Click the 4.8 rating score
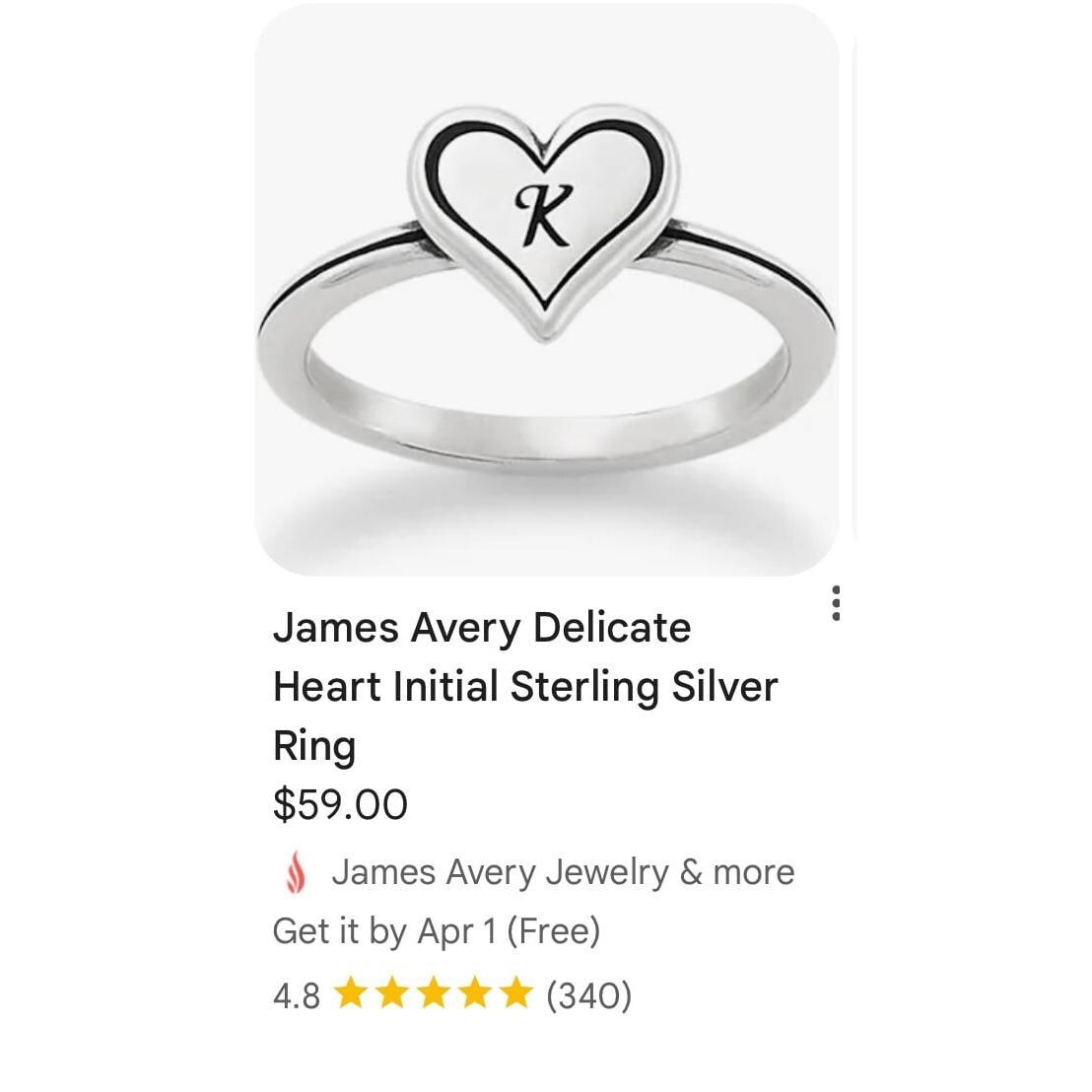This screenshot has width=1092, height=1092. coord(297,994)
